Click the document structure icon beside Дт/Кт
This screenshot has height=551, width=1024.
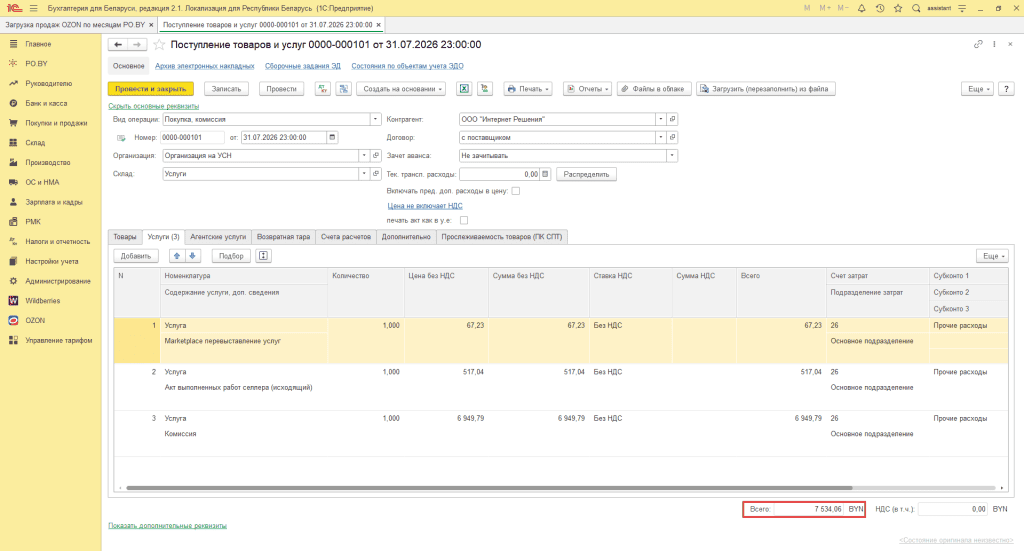coord(344,89)
